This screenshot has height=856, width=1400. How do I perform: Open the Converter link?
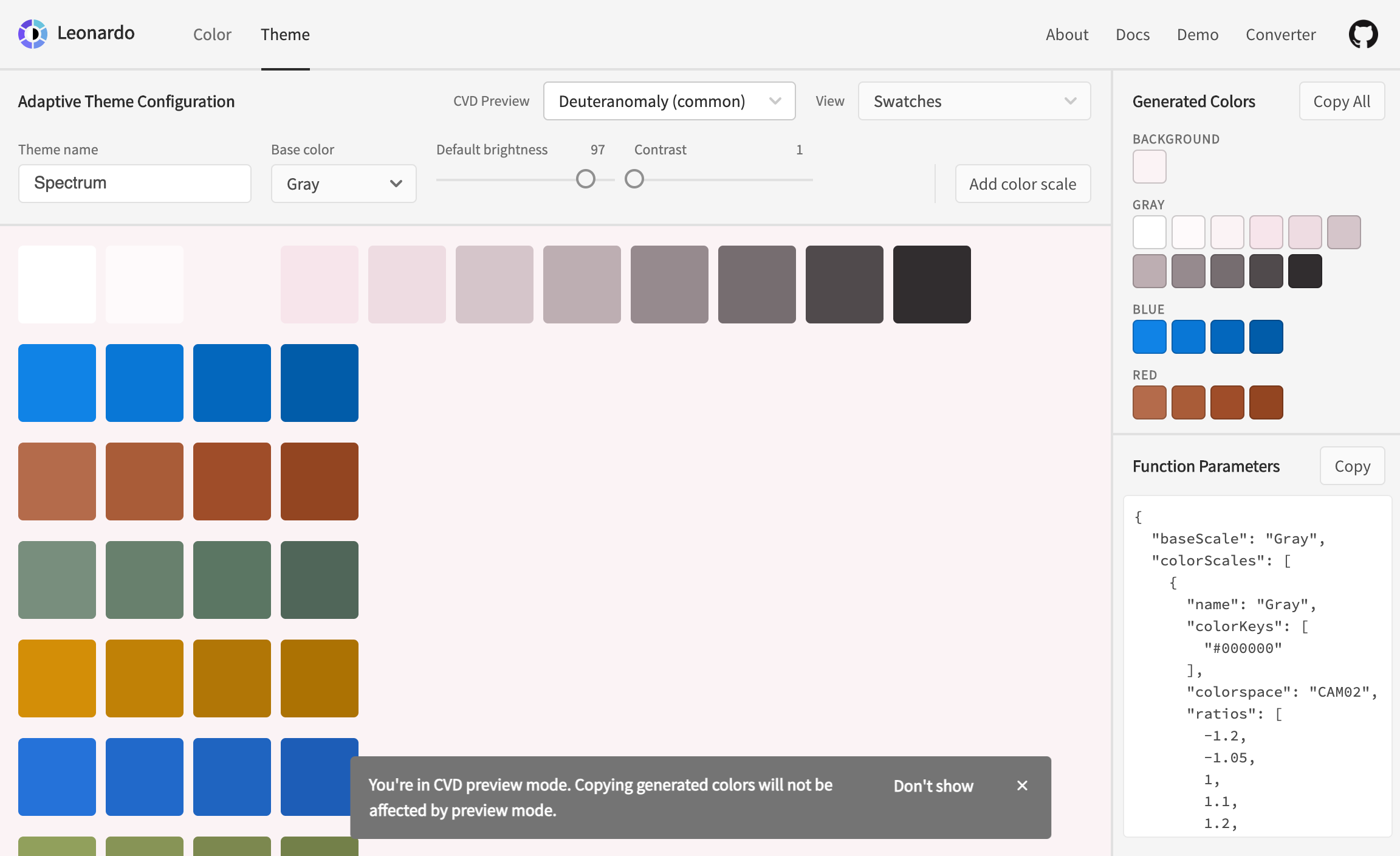(x=1280, y=35)
